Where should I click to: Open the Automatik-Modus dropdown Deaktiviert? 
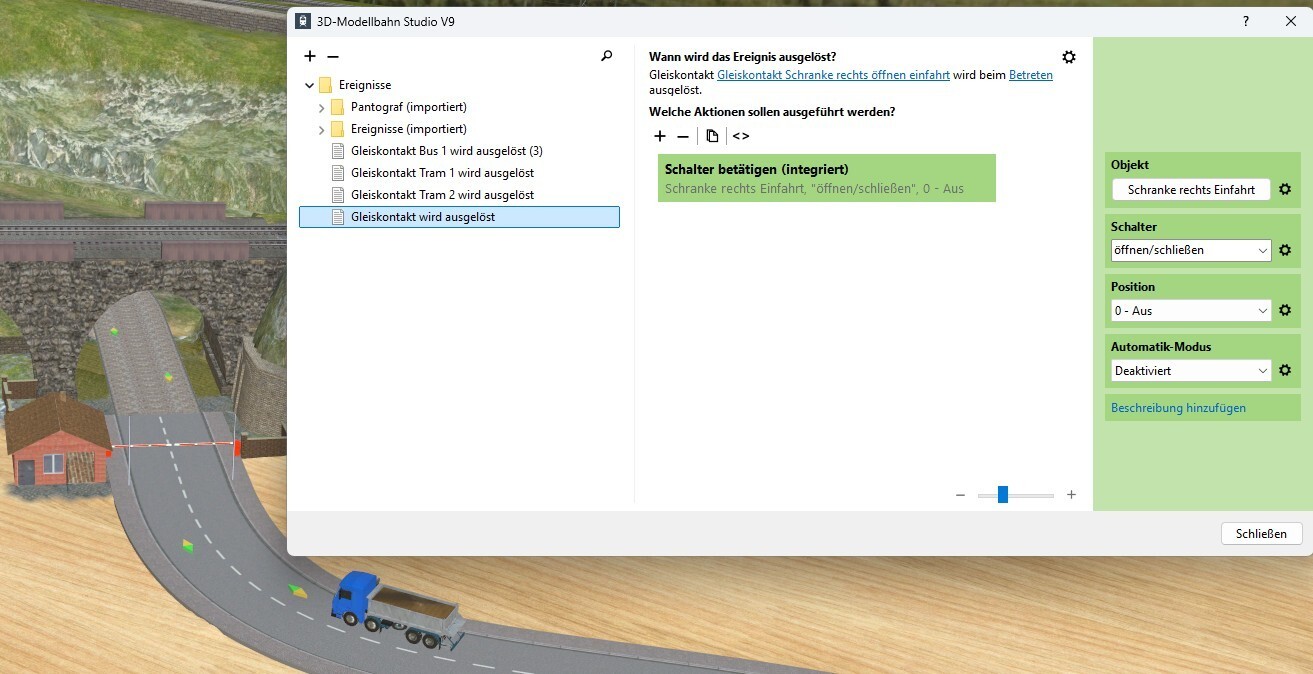[1191, 370]
